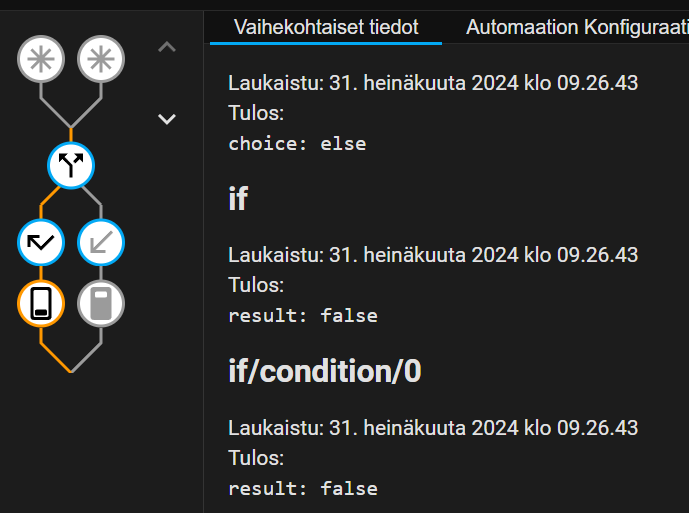689x513 pixels.
Task: Select the diagonal arrow default-path node
Action: 101,242
